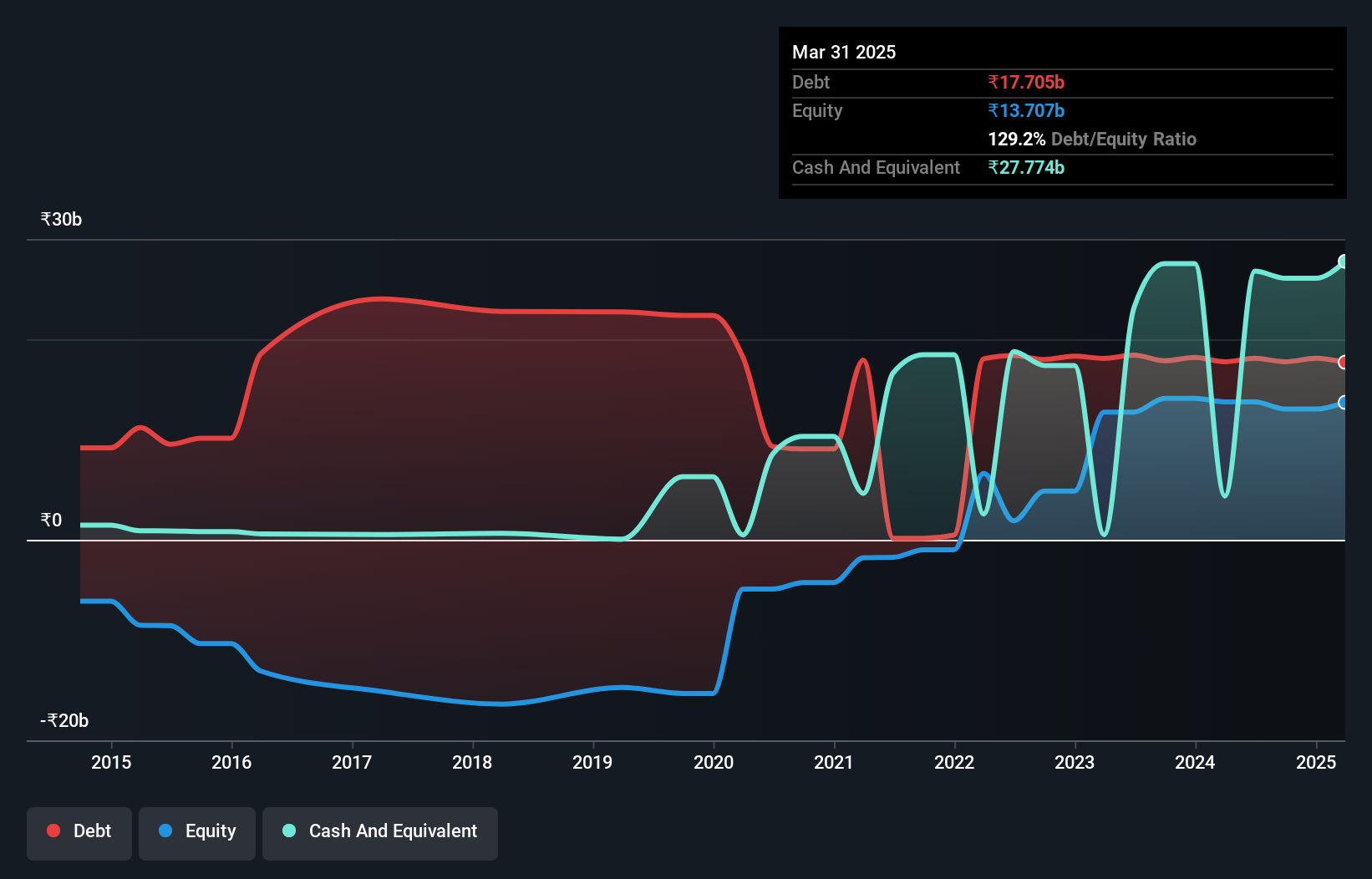The width and height of the screenshot is (1372, 879).
Task: Toggle the Debt legend button
Action: tap(79, 833)
